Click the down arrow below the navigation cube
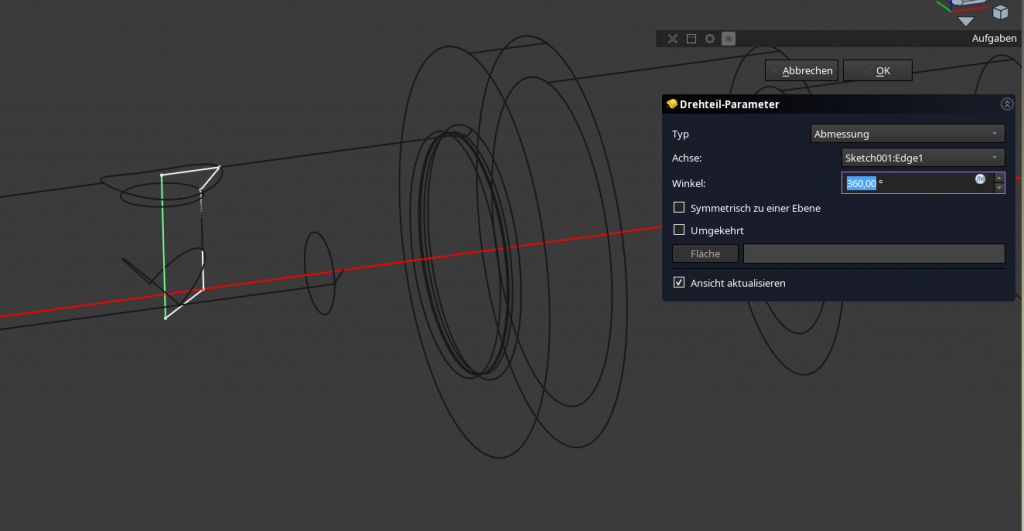The height and width of the screenshot is (531, 1024). tap(965, 21)
